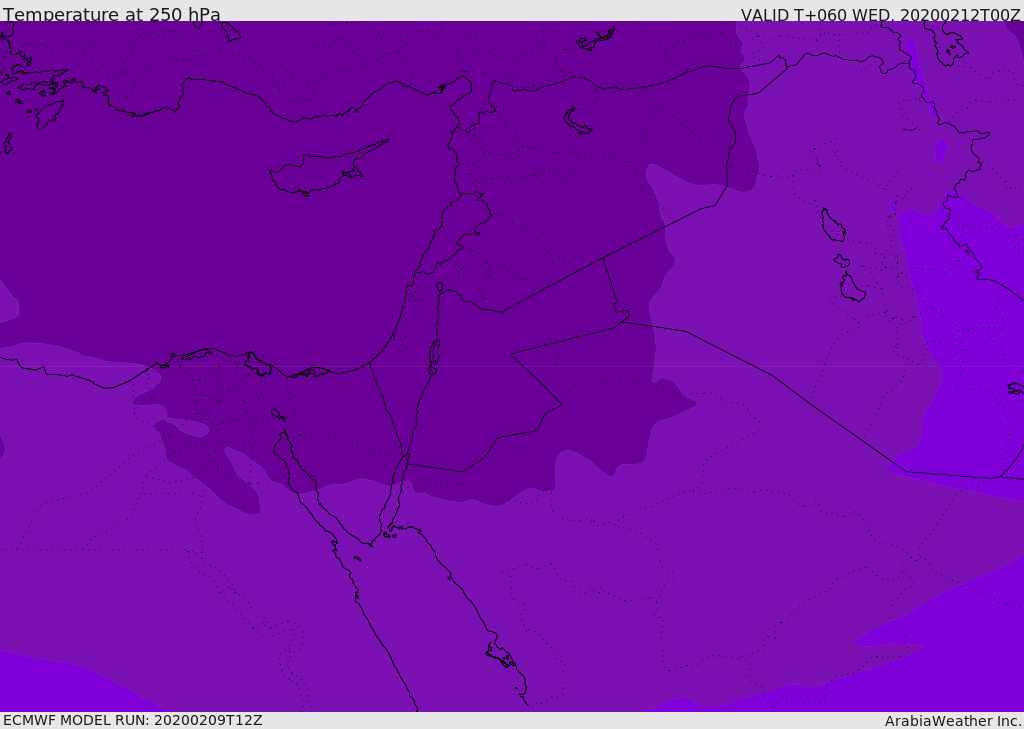Click Lake Urmia at top right
Viewport: 1024px width, 729px height.
(946, 42)
